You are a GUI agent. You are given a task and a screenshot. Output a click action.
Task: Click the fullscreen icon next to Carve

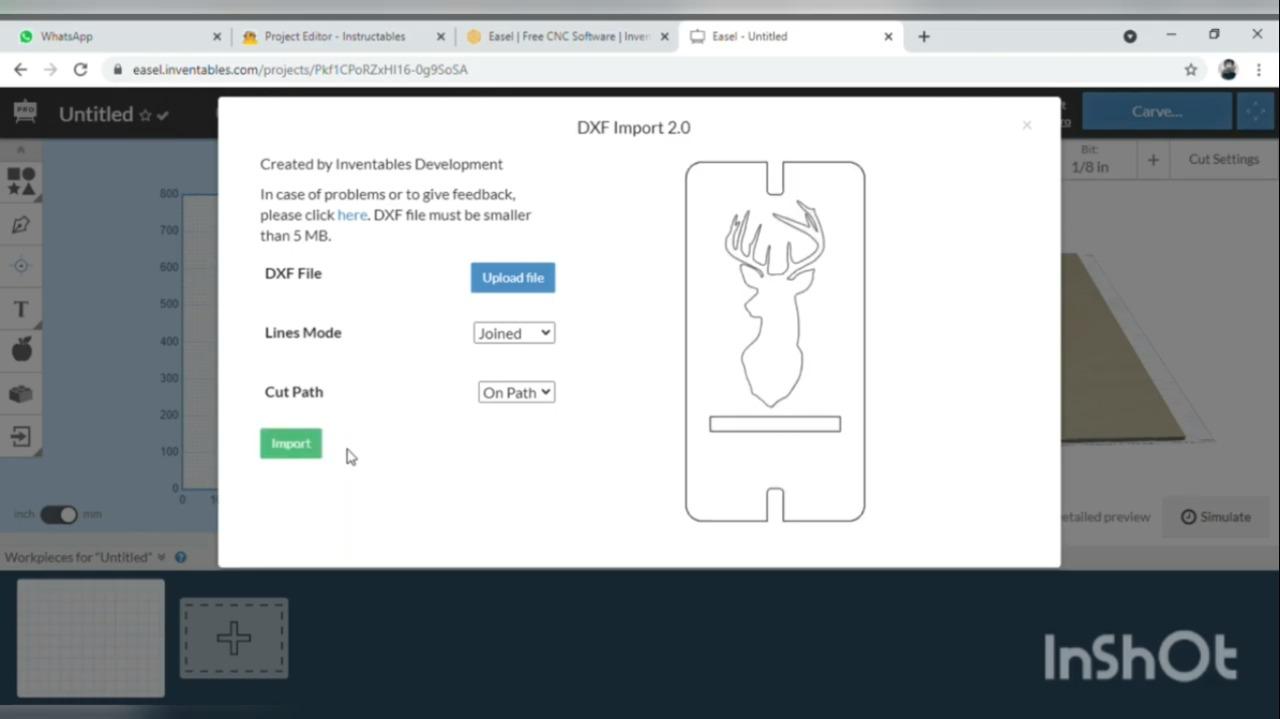[x=1256, y=112]
